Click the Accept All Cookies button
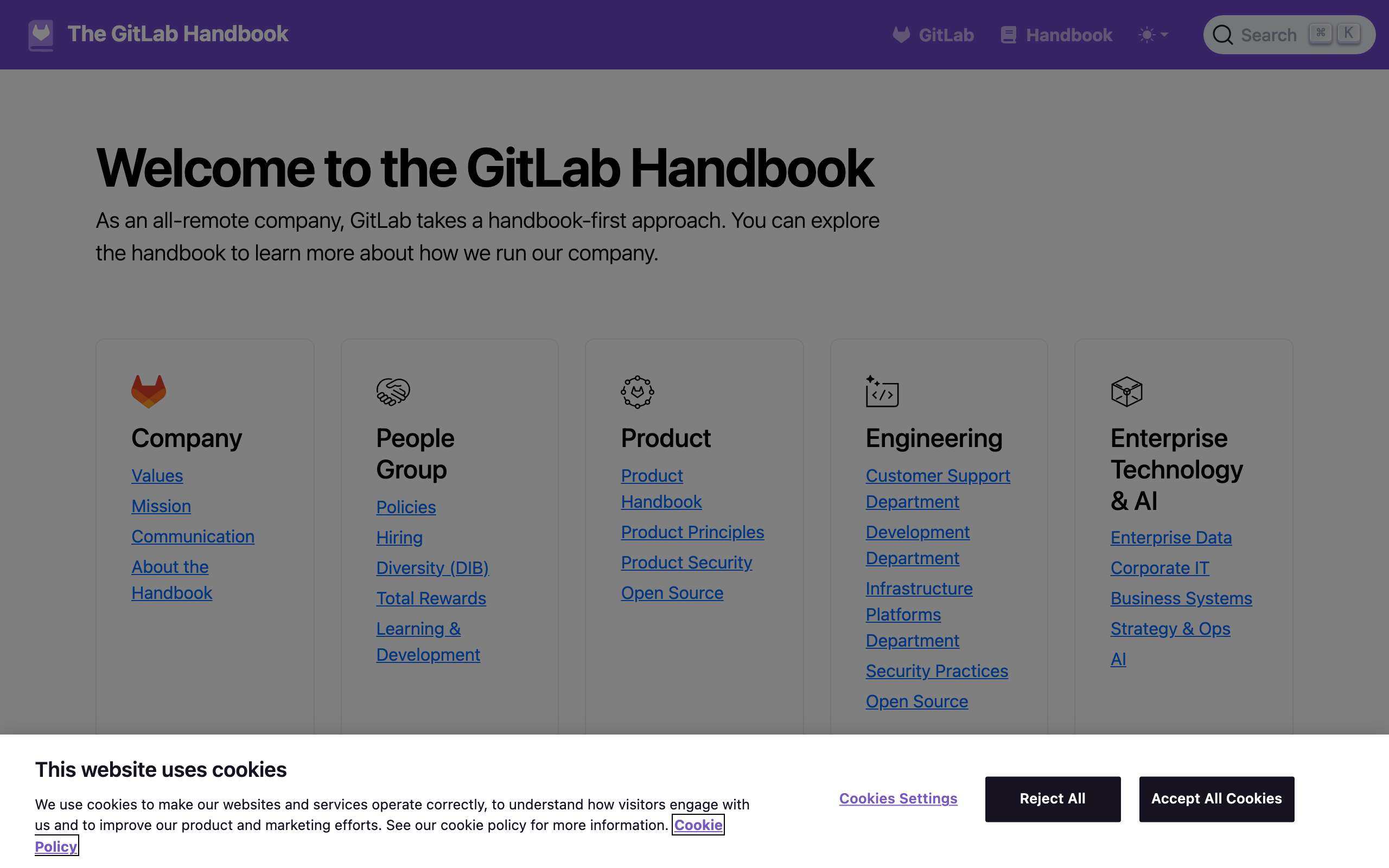 [x=1216, y=799]
